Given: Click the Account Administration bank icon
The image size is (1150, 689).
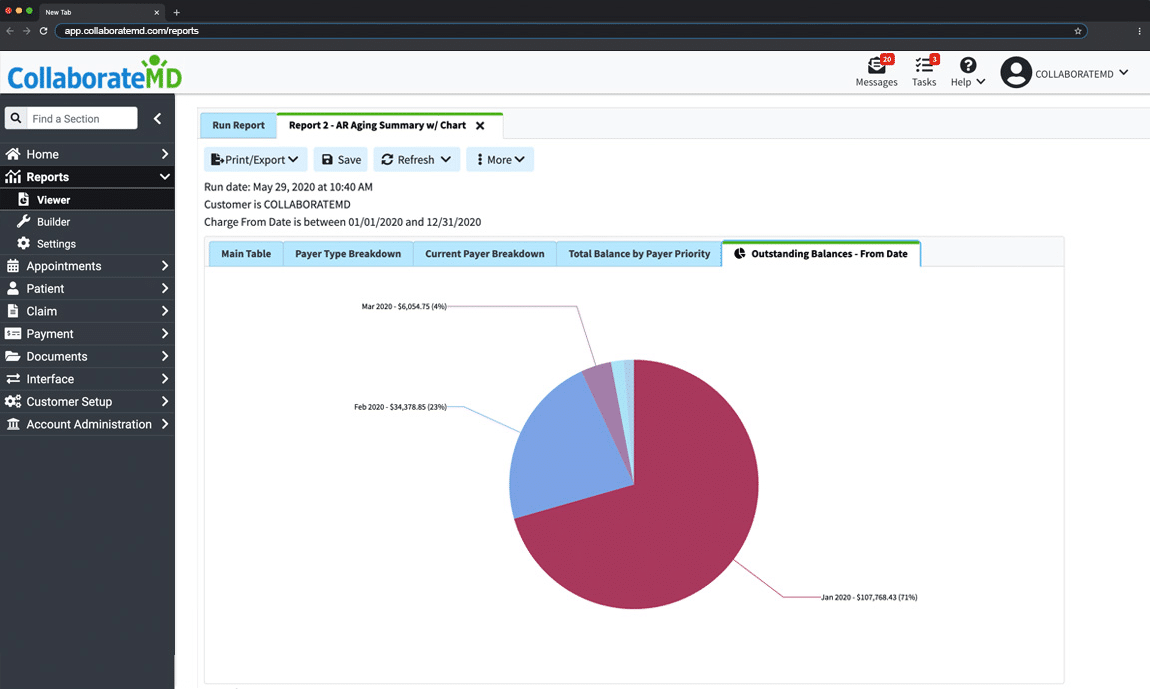Looking at the screenshot, I should point(12,424).
